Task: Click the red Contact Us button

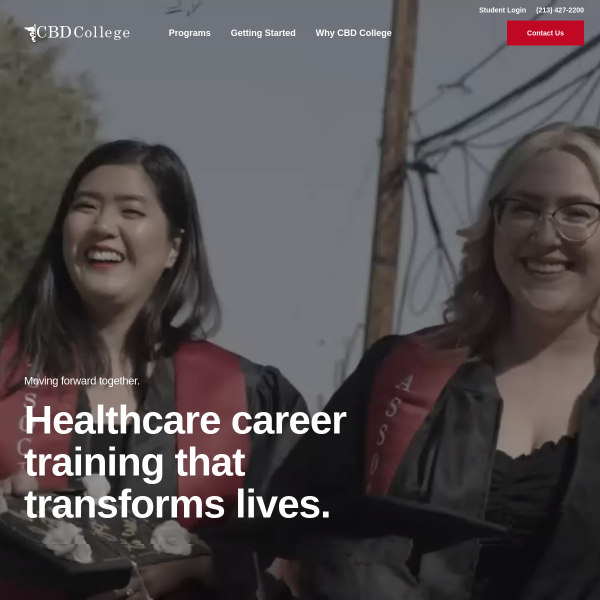Action: (x=545, y=33)
